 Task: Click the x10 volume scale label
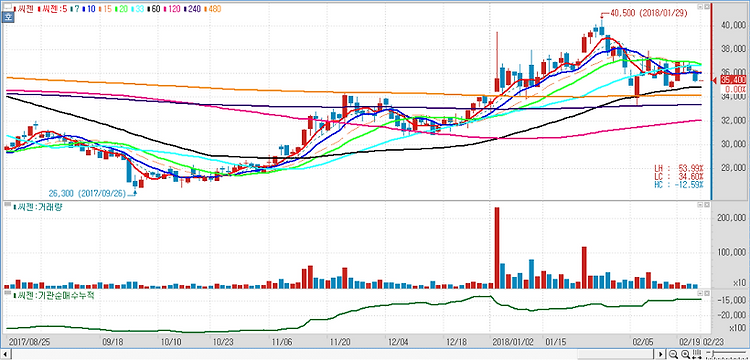(x=739, y=284)
